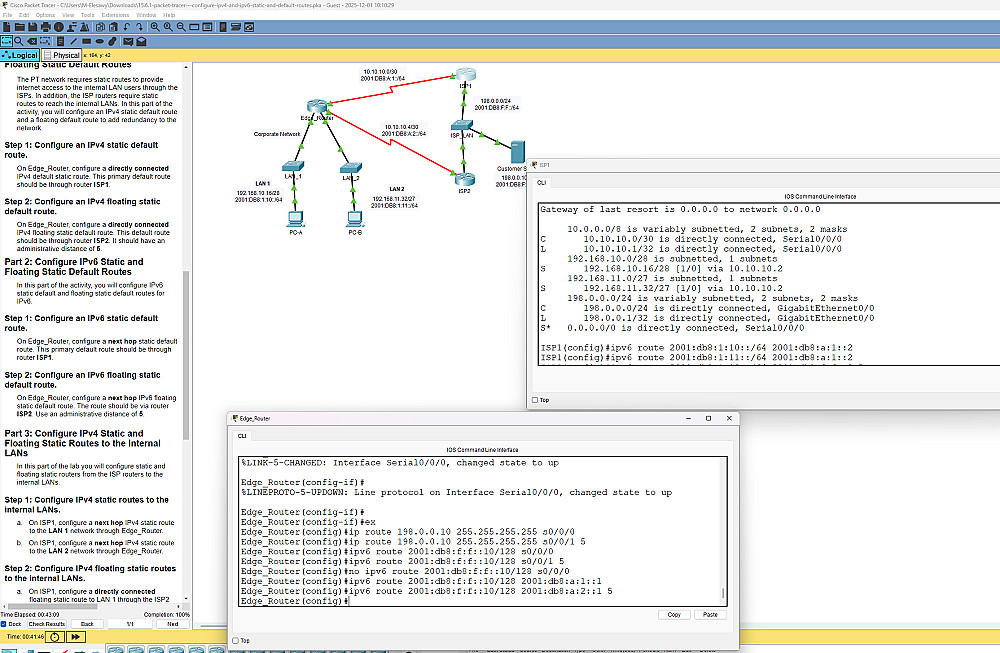Activate the Delete tool icon
1000x653 pixels.
32,41
